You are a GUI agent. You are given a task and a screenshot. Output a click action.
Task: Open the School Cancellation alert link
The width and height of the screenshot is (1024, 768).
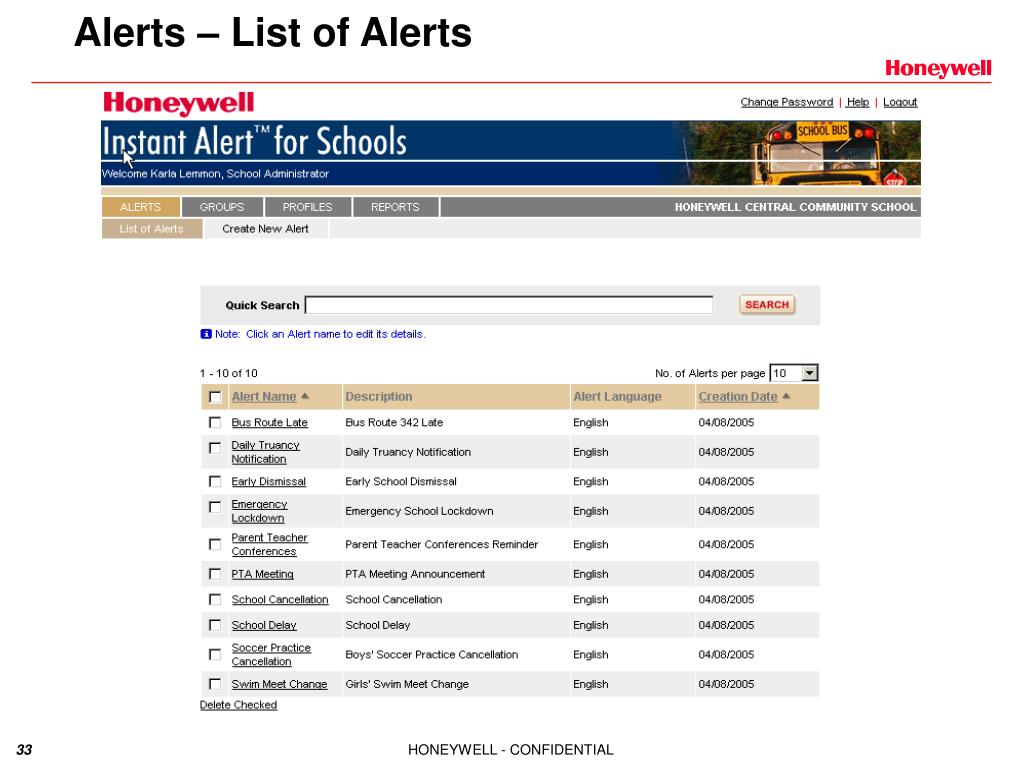(x=280, y=600)
